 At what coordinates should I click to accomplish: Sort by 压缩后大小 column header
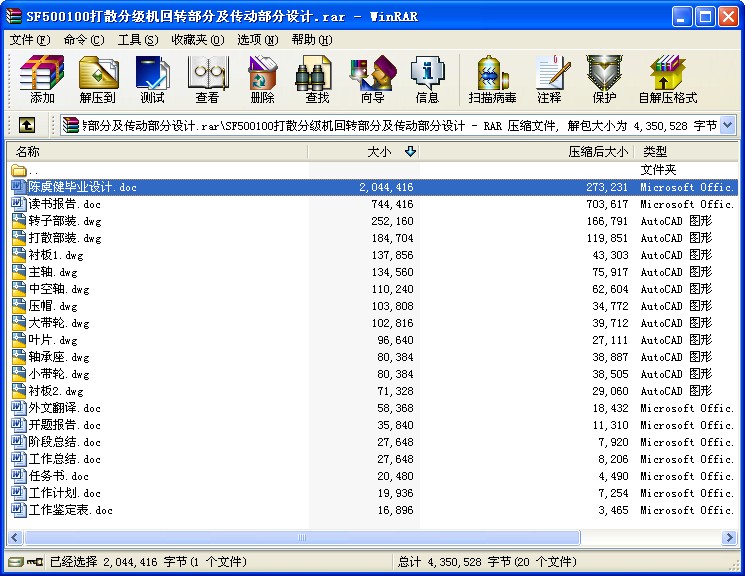526,152
